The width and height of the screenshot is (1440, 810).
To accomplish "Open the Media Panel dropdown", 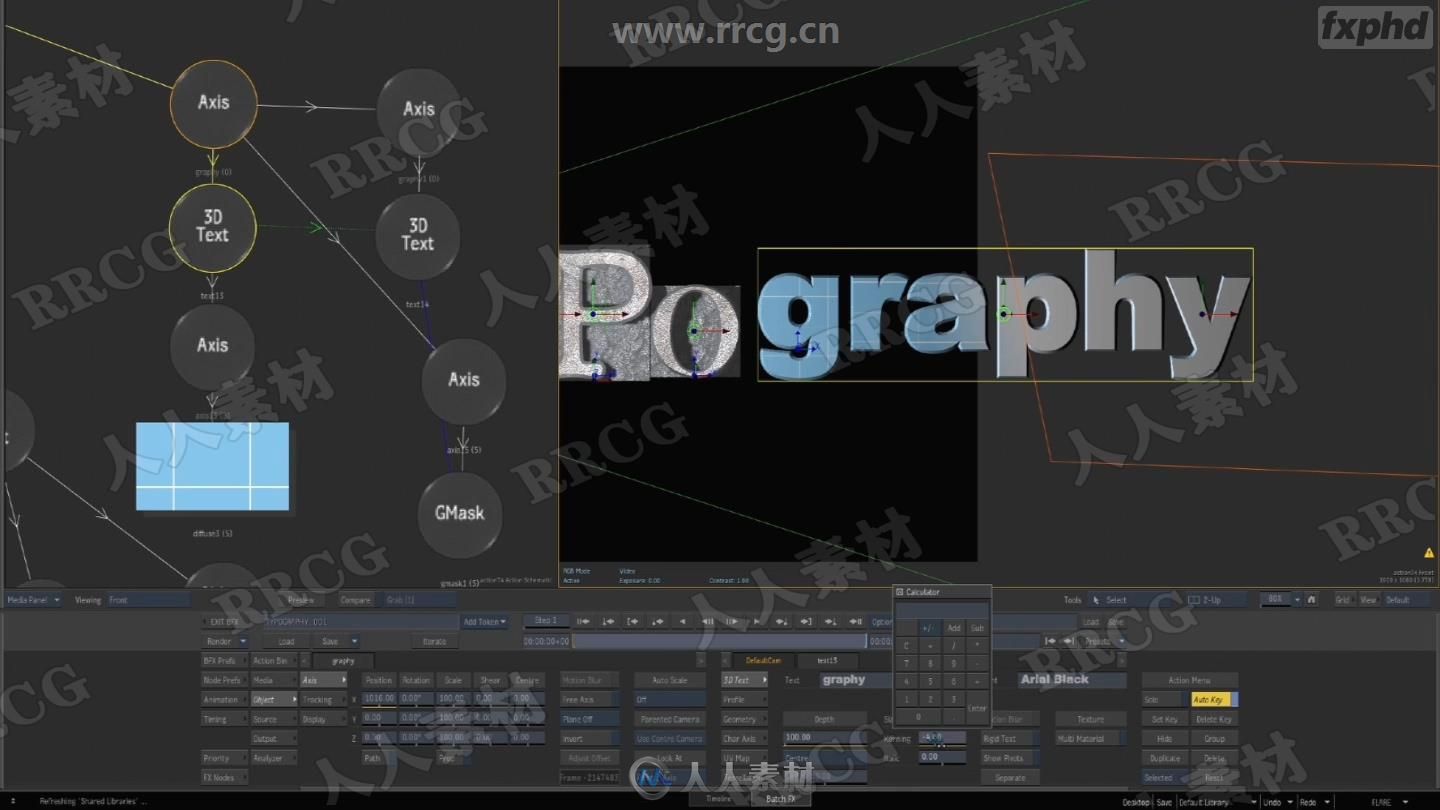I will point(33,600).
